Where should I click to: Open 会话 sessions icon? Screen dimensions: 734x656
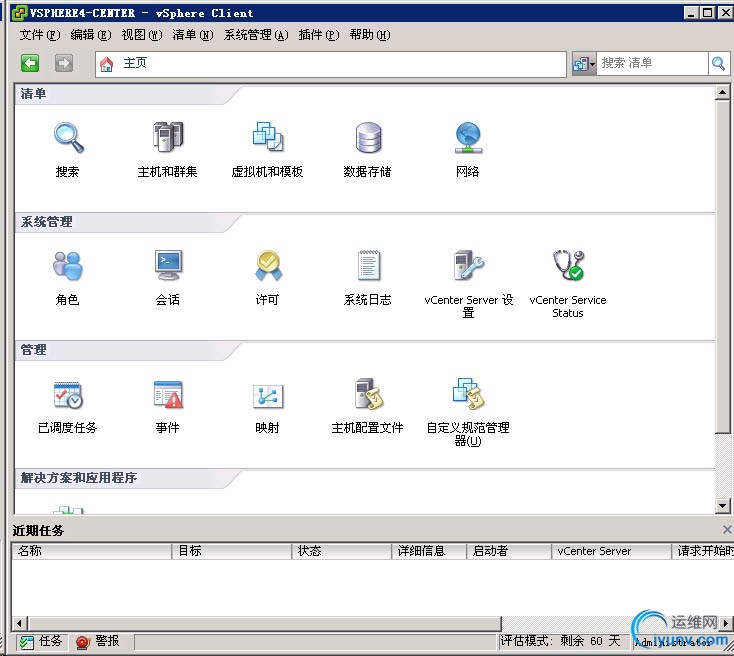[168, 265]
